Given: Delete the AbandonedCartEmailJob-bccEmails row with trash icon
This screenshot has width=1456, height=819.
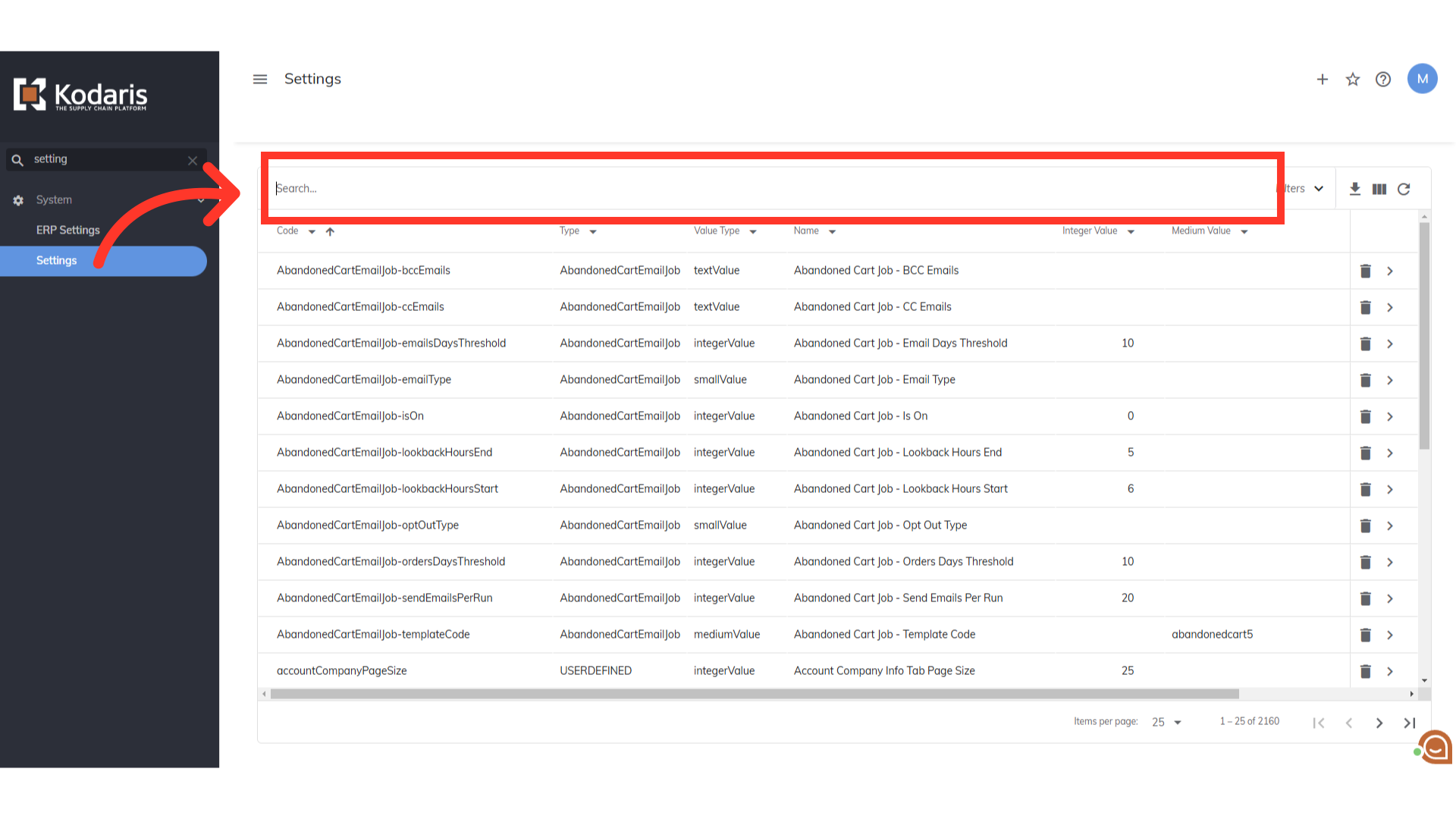Looking at the screenshot, I should pos(1366,271).
